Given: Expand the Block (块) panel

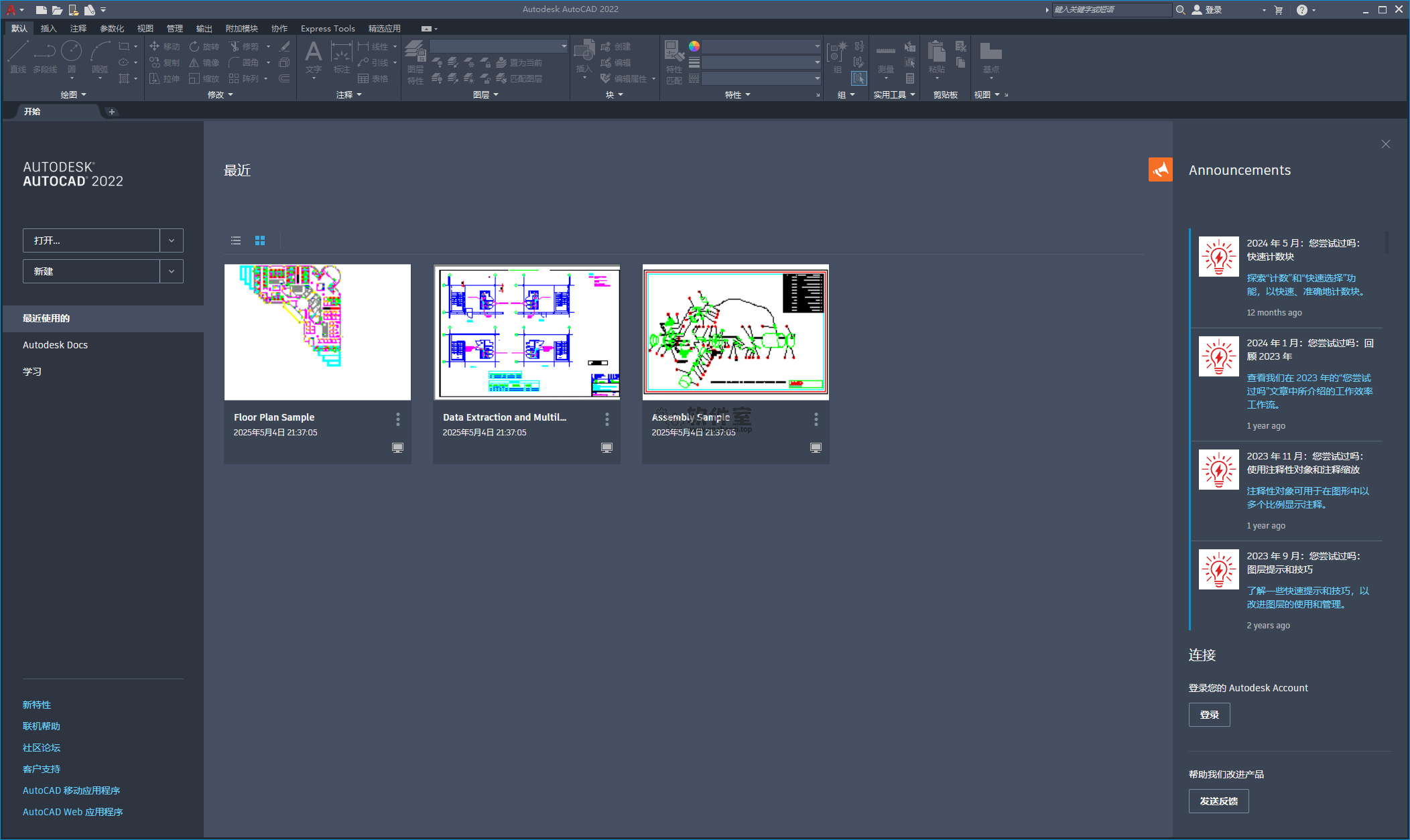Looking at the screenshot, I should [615, 95].
